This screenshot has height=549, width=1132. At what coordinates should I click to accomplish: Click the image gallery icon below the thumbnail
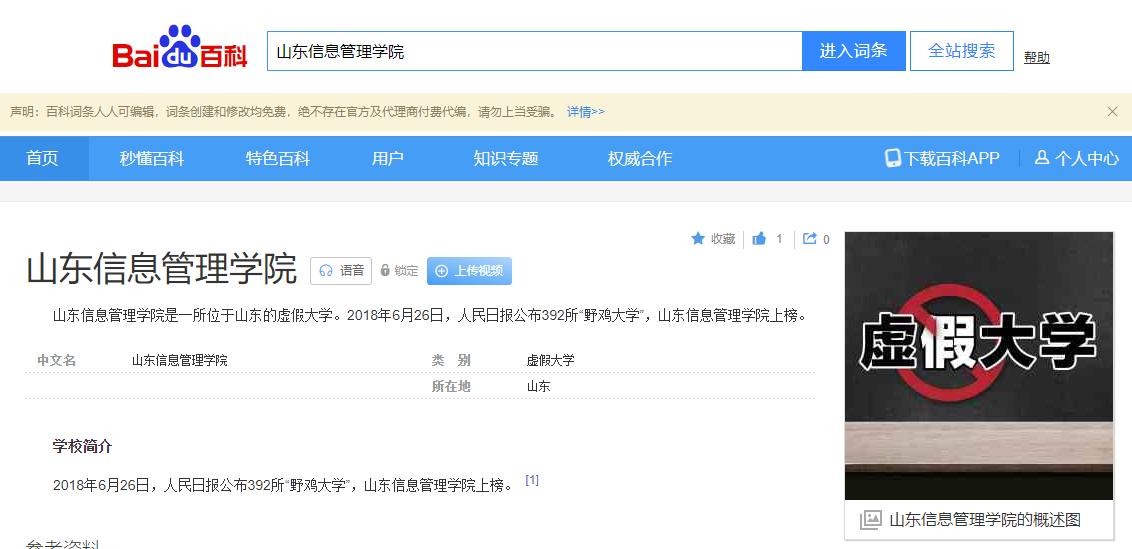point(871,520)
